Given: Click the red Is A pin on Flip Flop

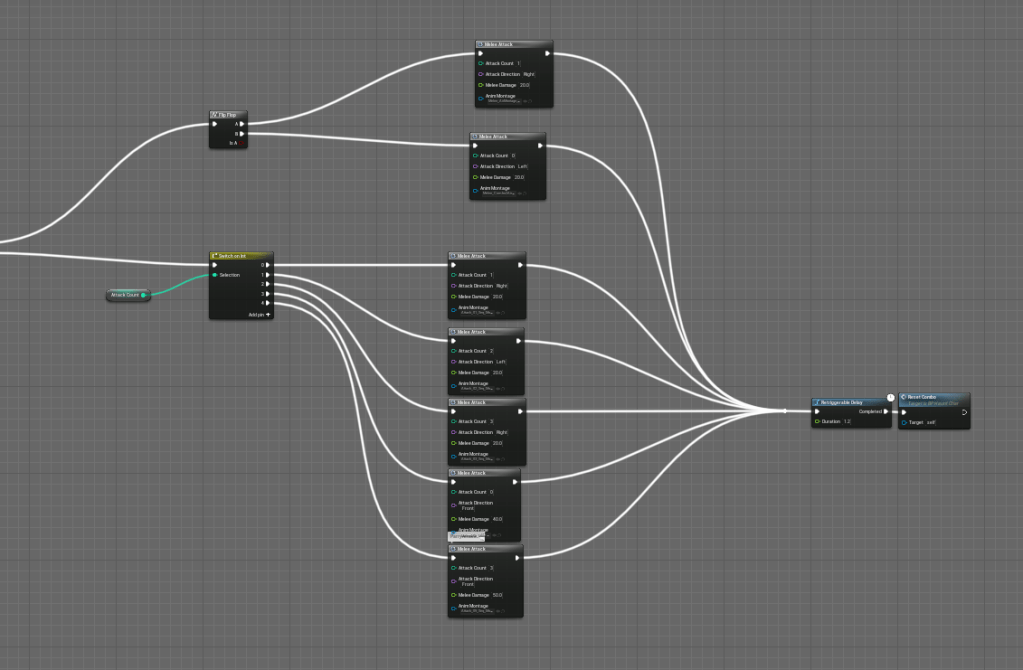Looking at the screenshot, I should click(241, 143).
